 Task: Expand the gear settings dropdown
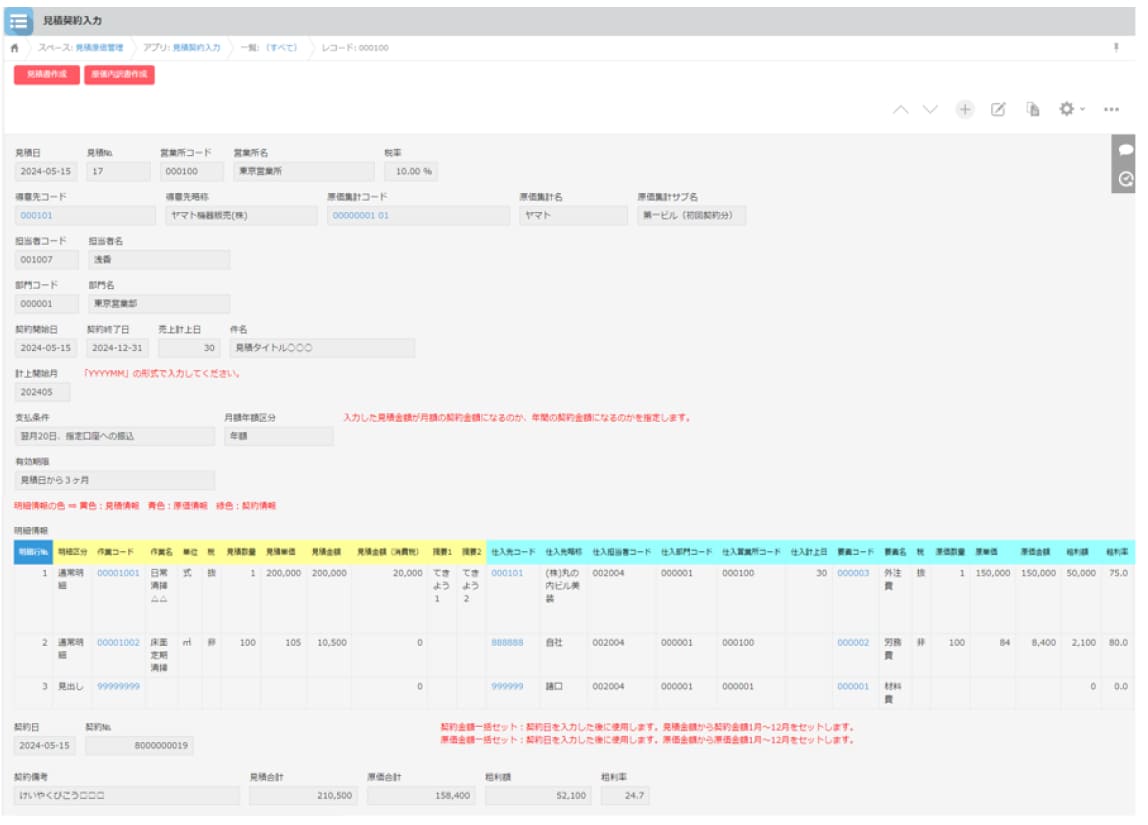tap(1071, 109)
